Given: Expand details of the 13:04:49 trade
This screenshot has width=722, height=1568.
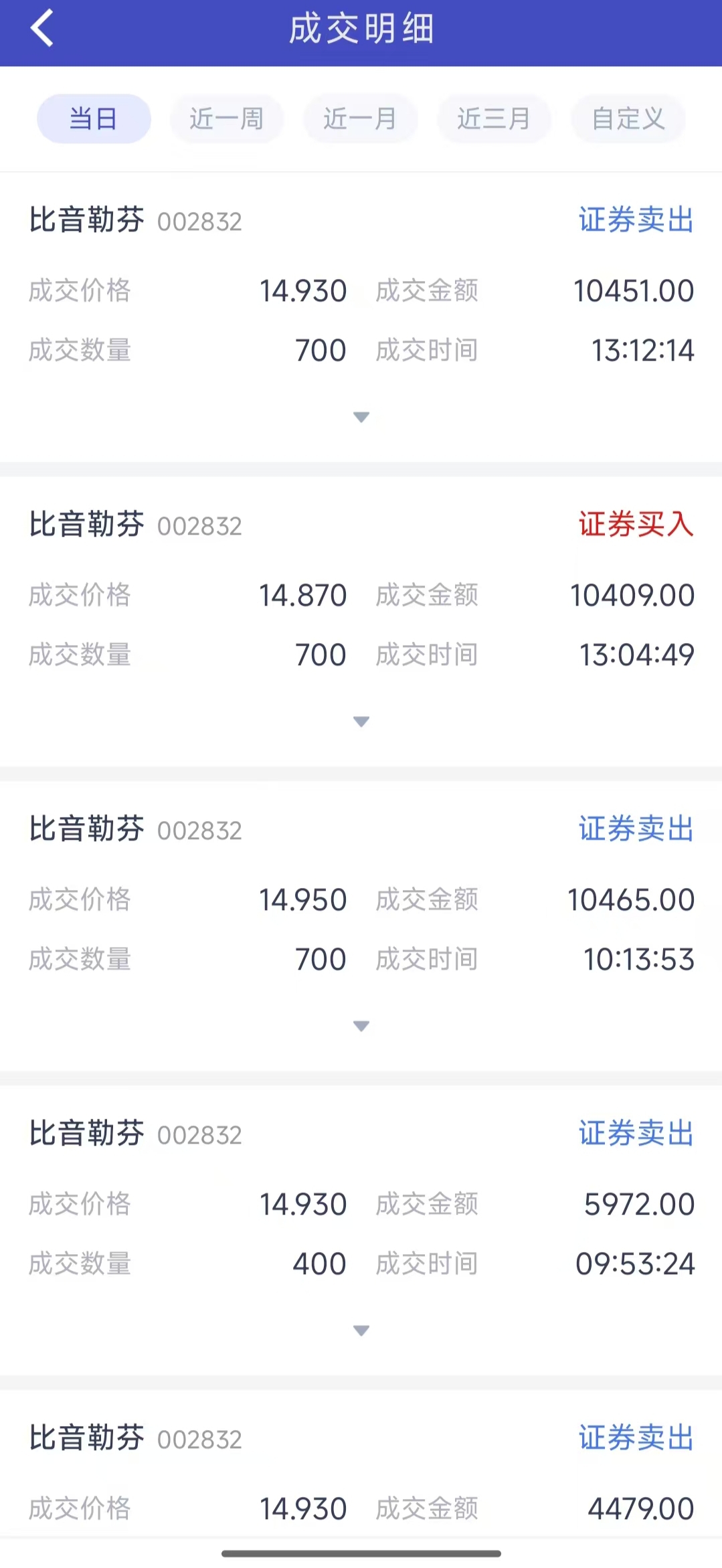Looking at the screenshot, I should 361,722.
